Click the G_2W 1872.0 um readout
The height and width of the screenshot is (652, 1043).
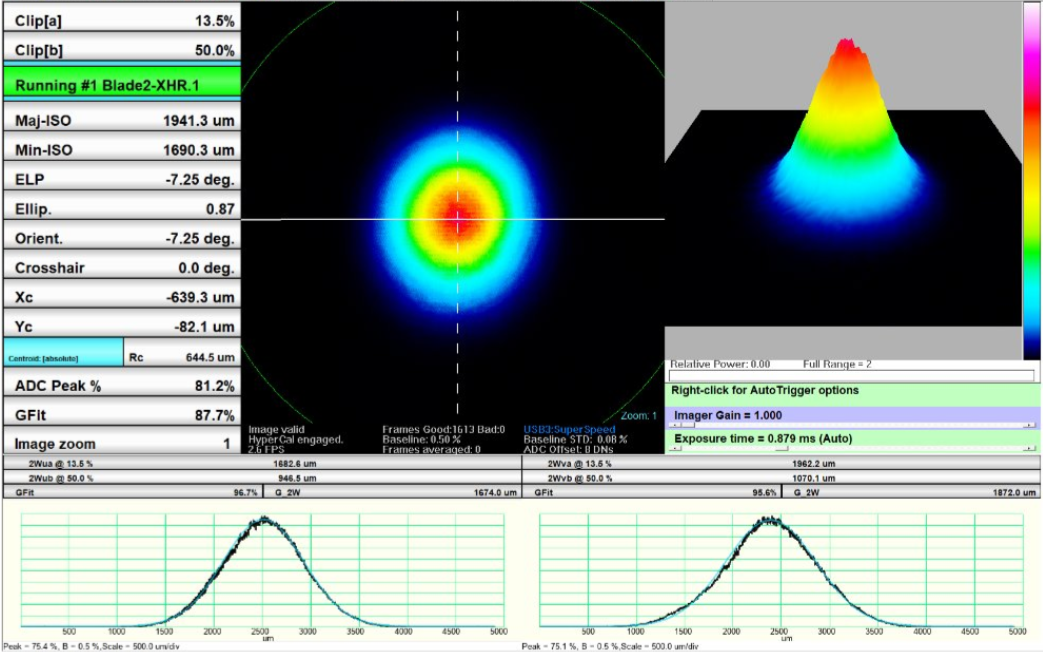(911, 492)
